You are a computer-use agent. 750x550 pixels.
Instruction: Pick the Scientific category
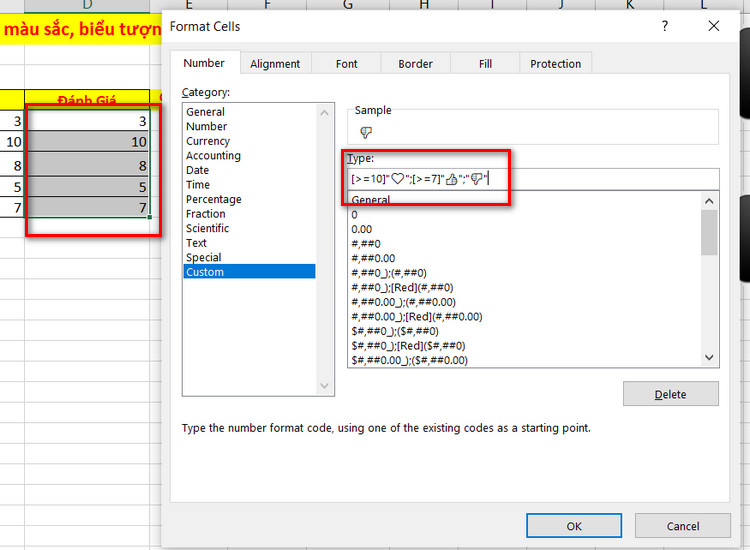pos(208,228)
